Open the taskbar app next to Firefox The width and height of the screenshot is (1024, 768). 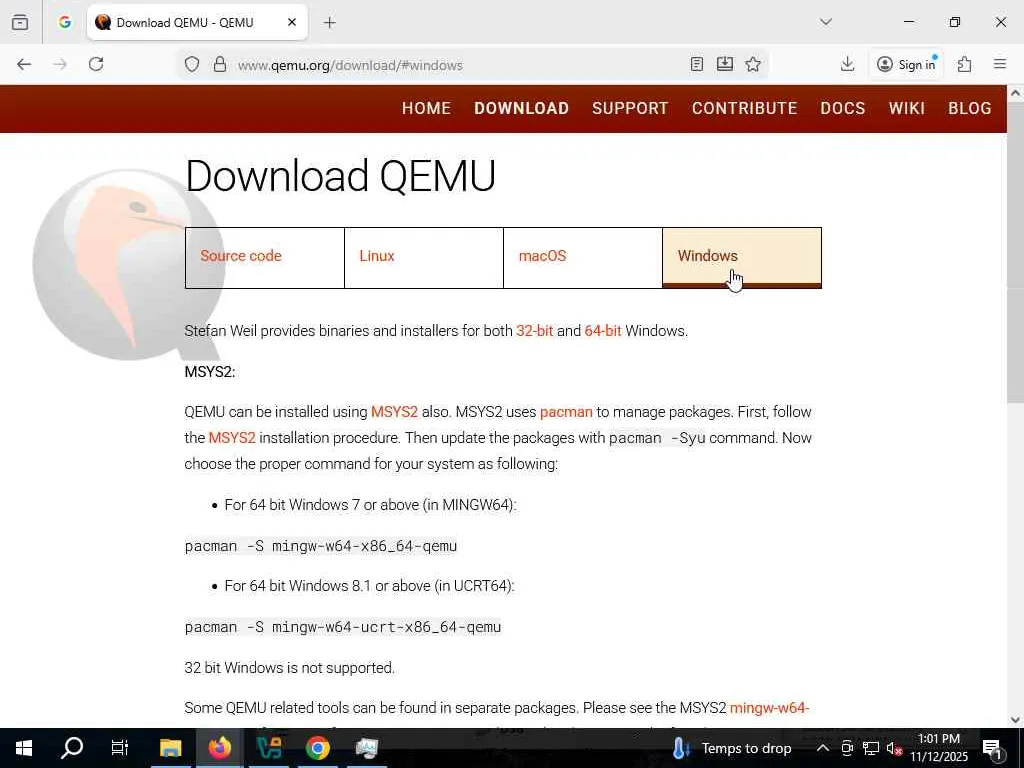tap(268, 748)
